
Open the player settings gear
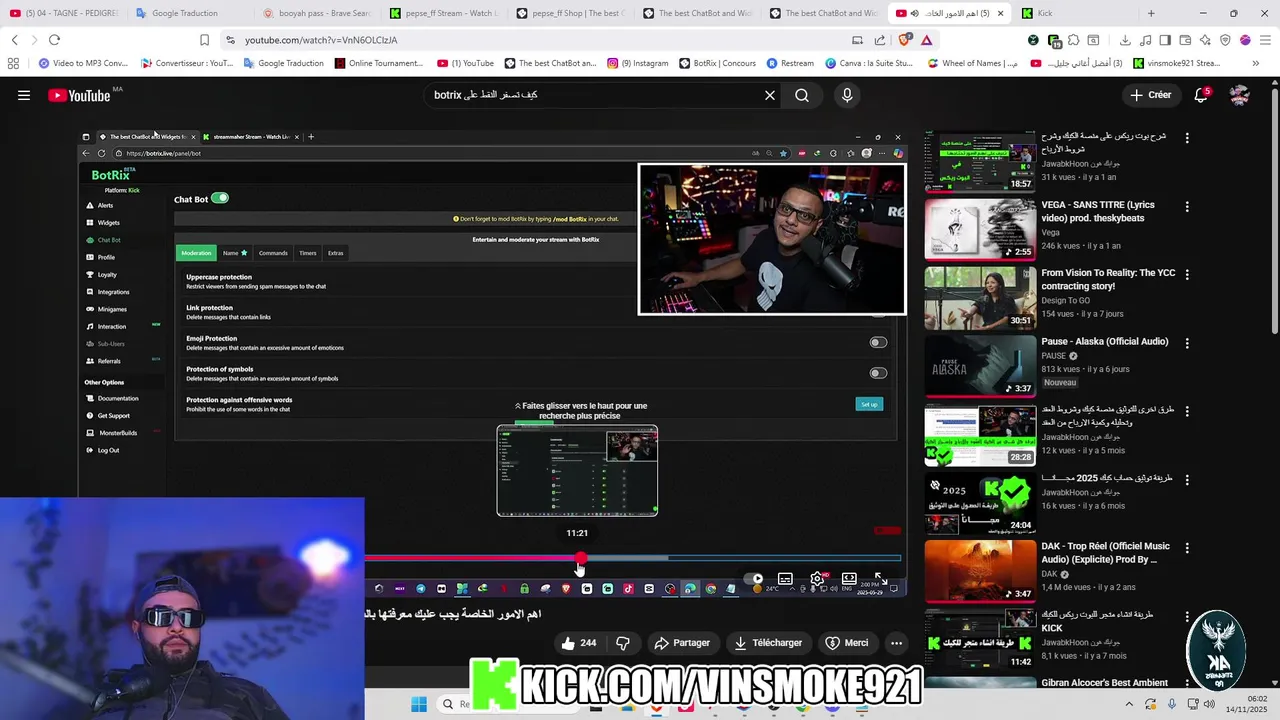[x=817, y=579]
